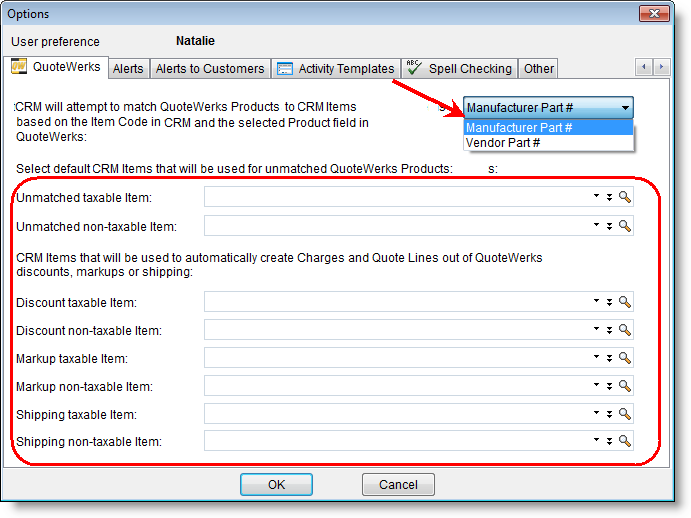Image resolution: width=691 pixels, height=518 pixels.
Task: Click the Cancel button
Action: point(398,485)
